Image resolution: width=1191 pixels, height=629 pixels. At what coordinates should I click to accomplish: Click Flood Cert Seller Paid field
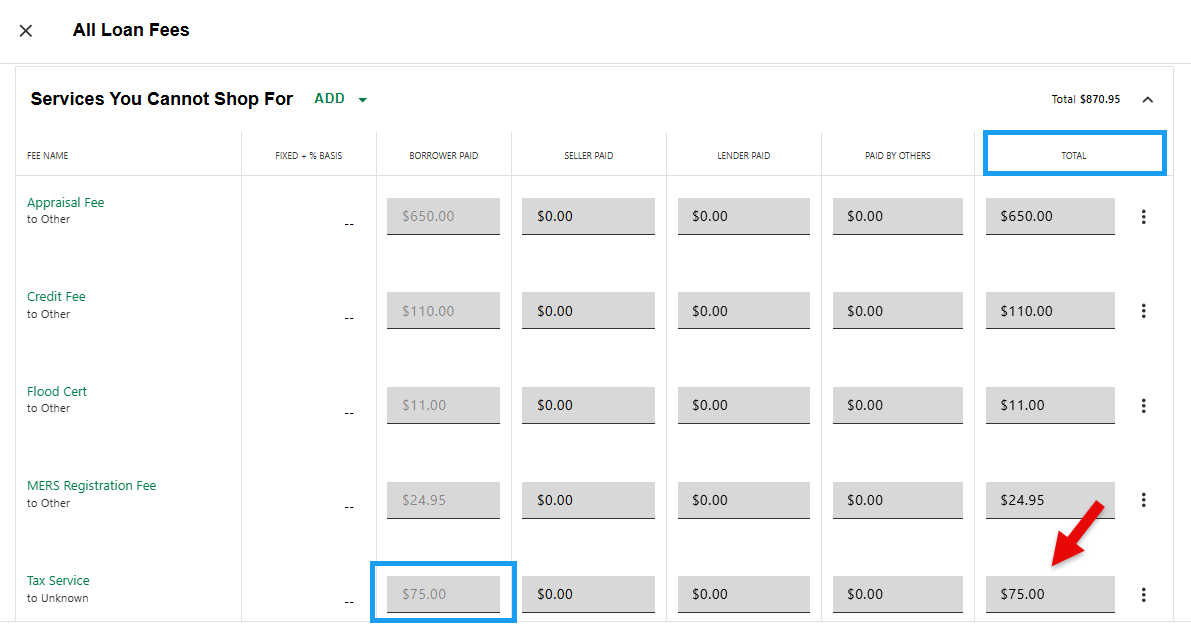pos(588,406)
